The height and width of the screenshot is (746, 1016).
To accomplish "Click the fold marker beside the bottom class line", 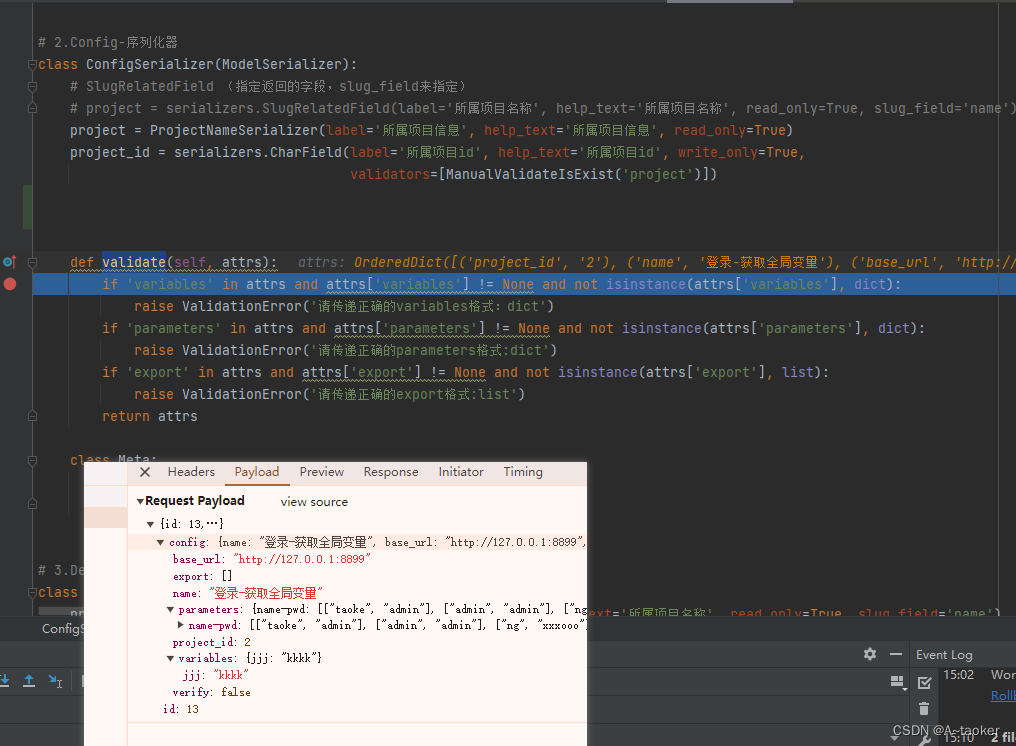I will pos(32,592).
